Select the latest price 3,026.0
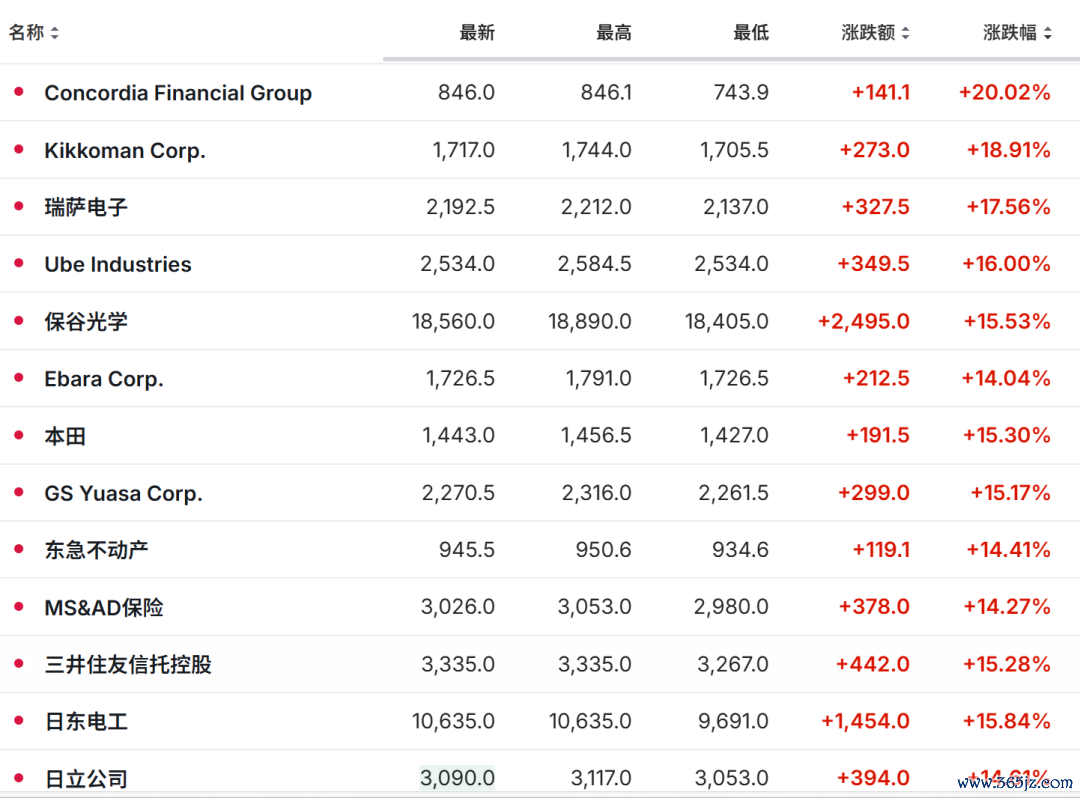1080x798 pixels. [x=457, y=607]
